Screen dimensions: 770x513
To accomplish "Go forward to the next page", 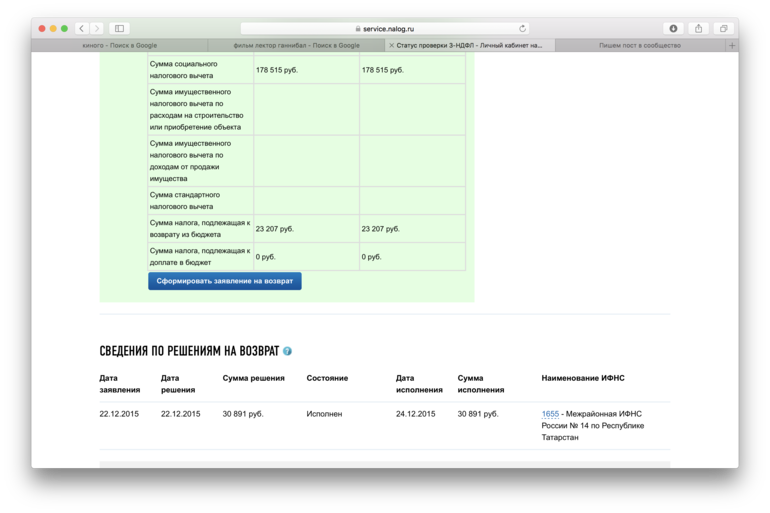I will [97, 29].
